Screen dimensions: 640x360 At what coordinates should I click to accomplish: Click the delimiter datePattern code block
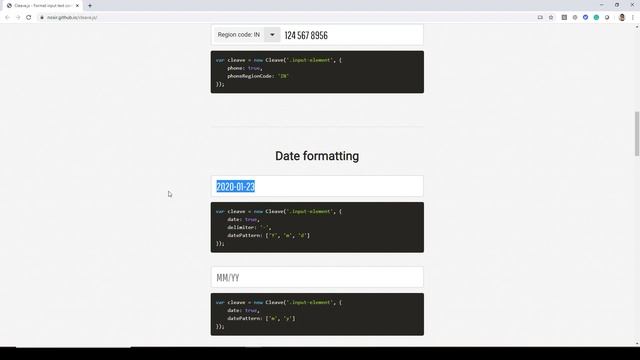[317, 227]
